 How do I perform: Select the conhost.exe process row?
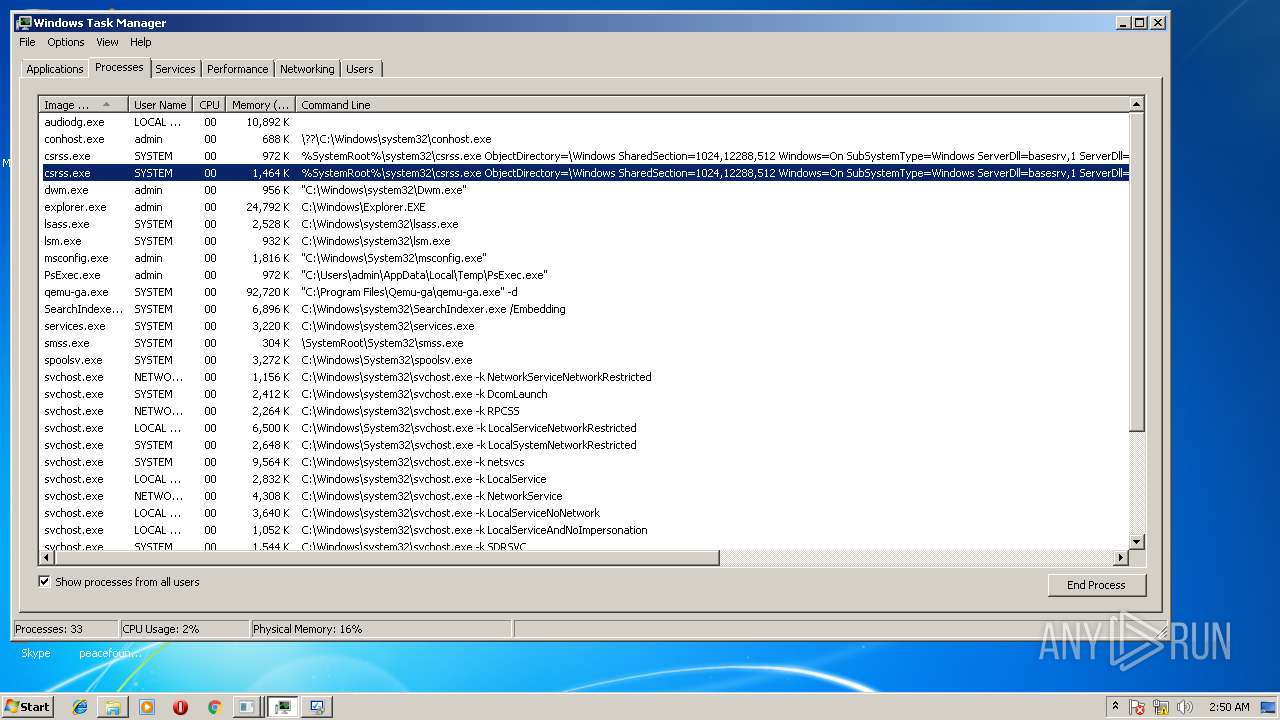pos(584,139)
